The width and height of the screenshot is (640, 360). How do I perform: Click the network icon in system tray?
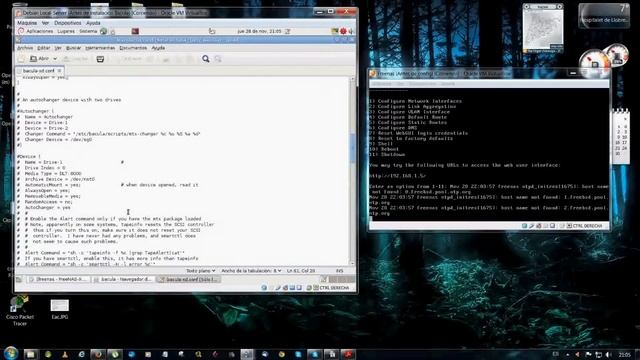tap(598, 355)
